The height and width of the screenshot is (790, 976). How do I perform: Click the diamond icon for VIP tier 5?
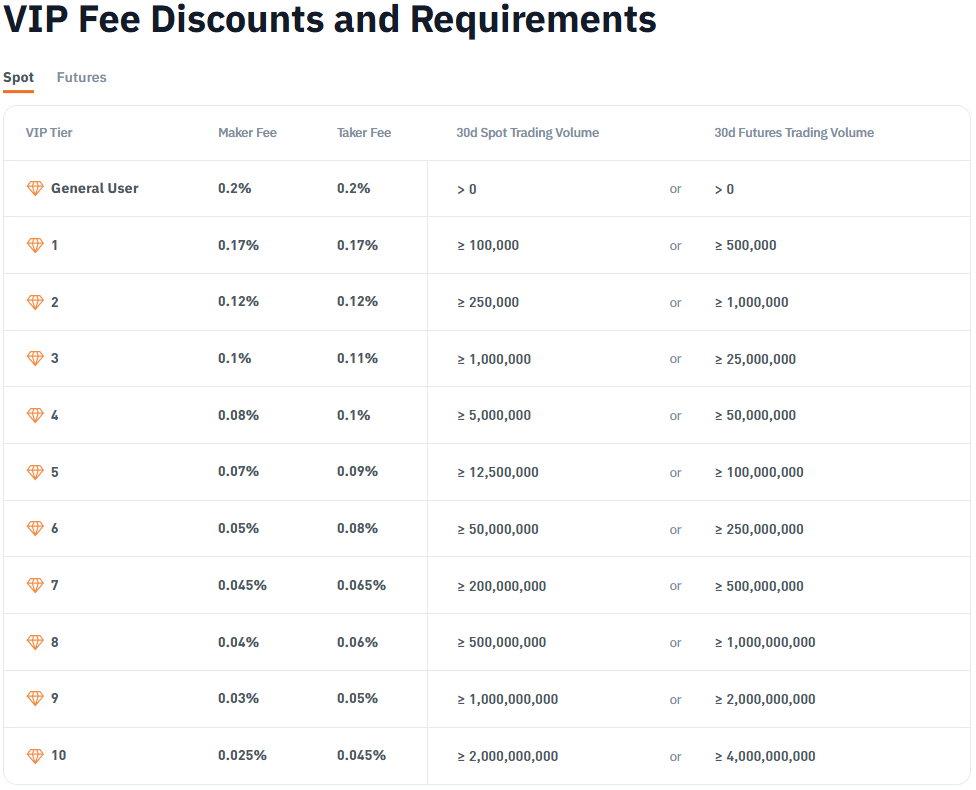[x=35, y=472]
